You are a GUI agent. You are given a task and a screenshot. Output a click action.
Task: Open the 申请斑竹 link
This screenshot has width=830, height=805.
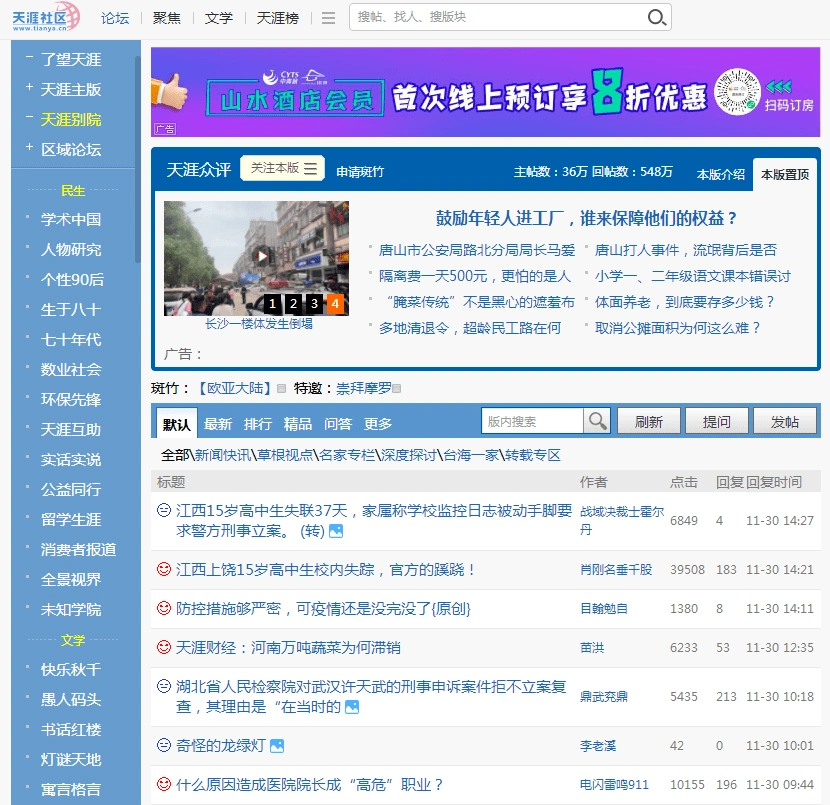(x=358, y=171)
